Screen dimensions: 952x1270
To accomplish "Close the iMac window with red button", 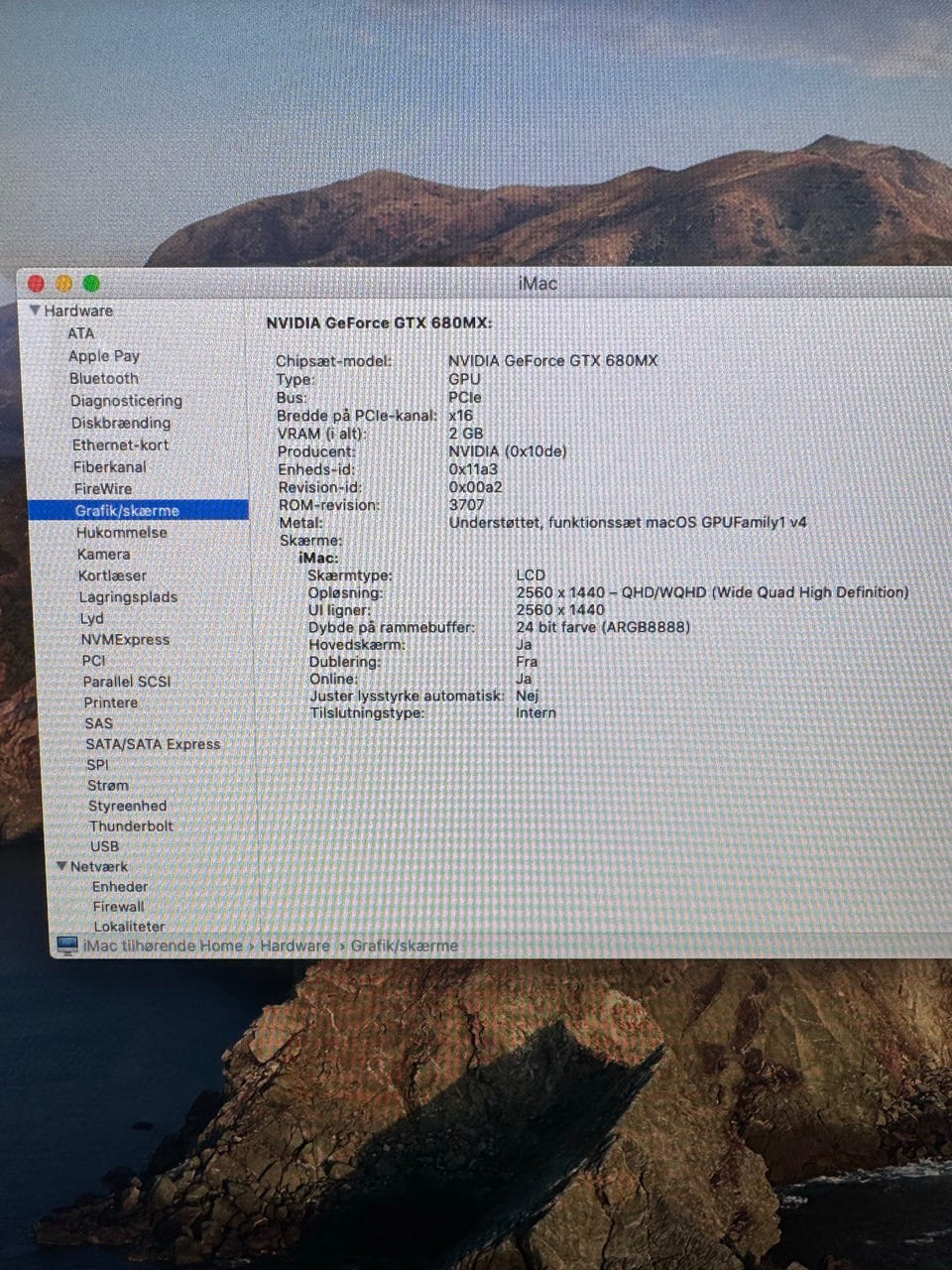I will click(x=37, y=284).
